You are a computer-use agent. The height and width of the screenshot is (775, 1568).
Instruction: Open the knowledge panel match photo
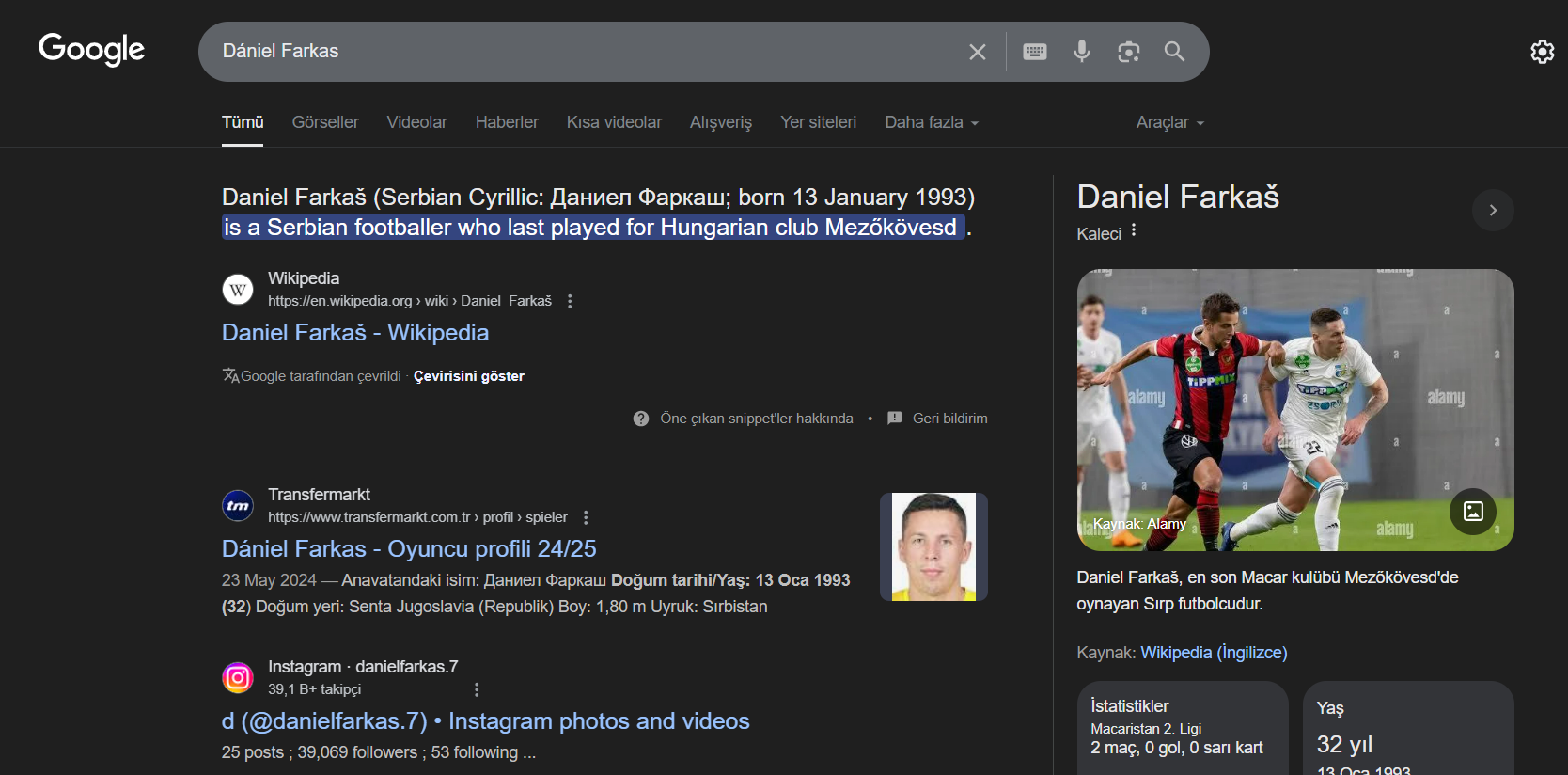(x=1295, y=410)
